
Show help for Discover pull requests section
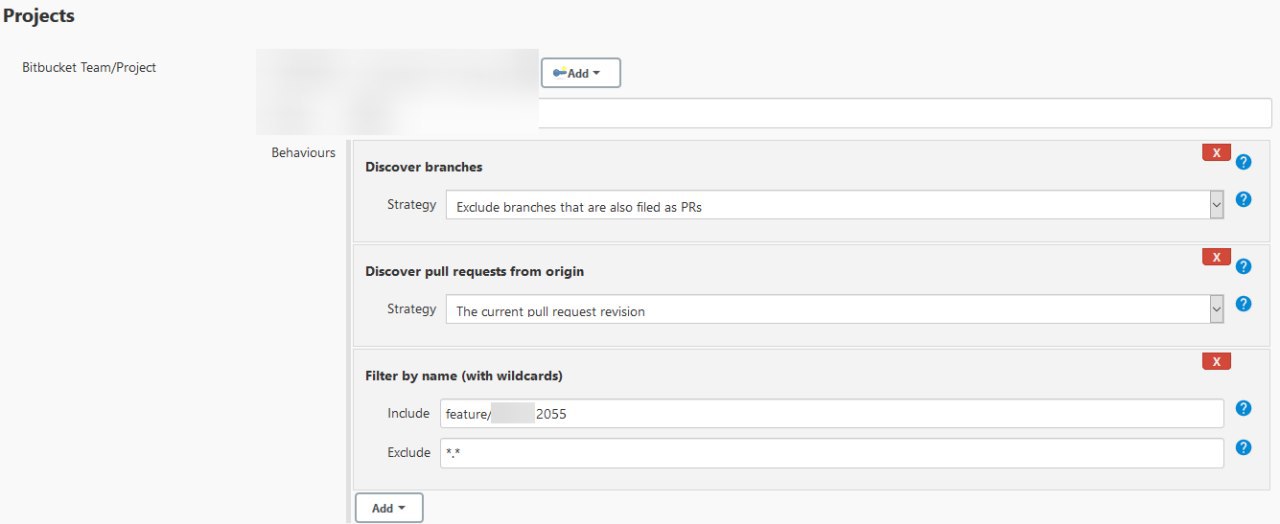1243,266
